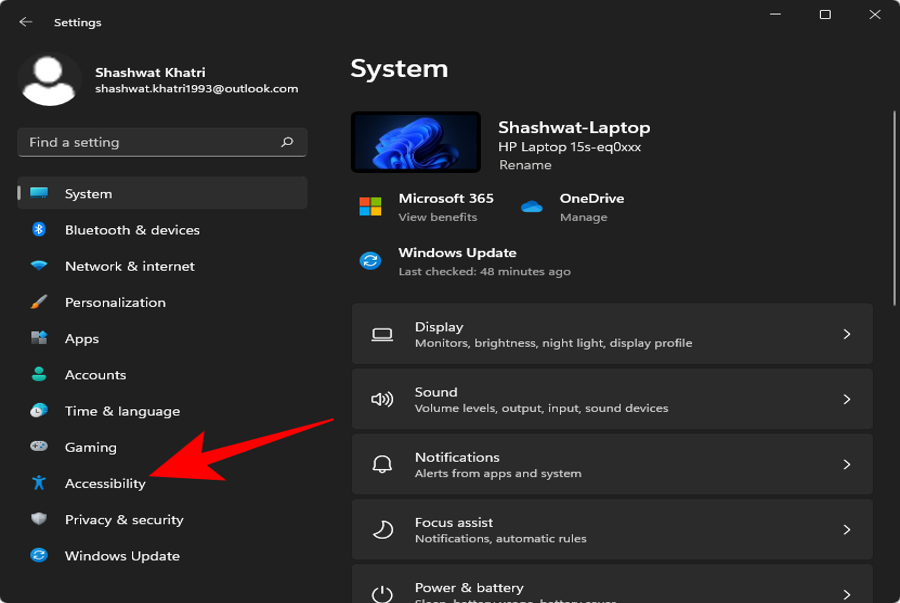The width and height of the screenshot is (900, 603).
Task: Open Windows Update in the sidebar
Action: click(162, 555)
